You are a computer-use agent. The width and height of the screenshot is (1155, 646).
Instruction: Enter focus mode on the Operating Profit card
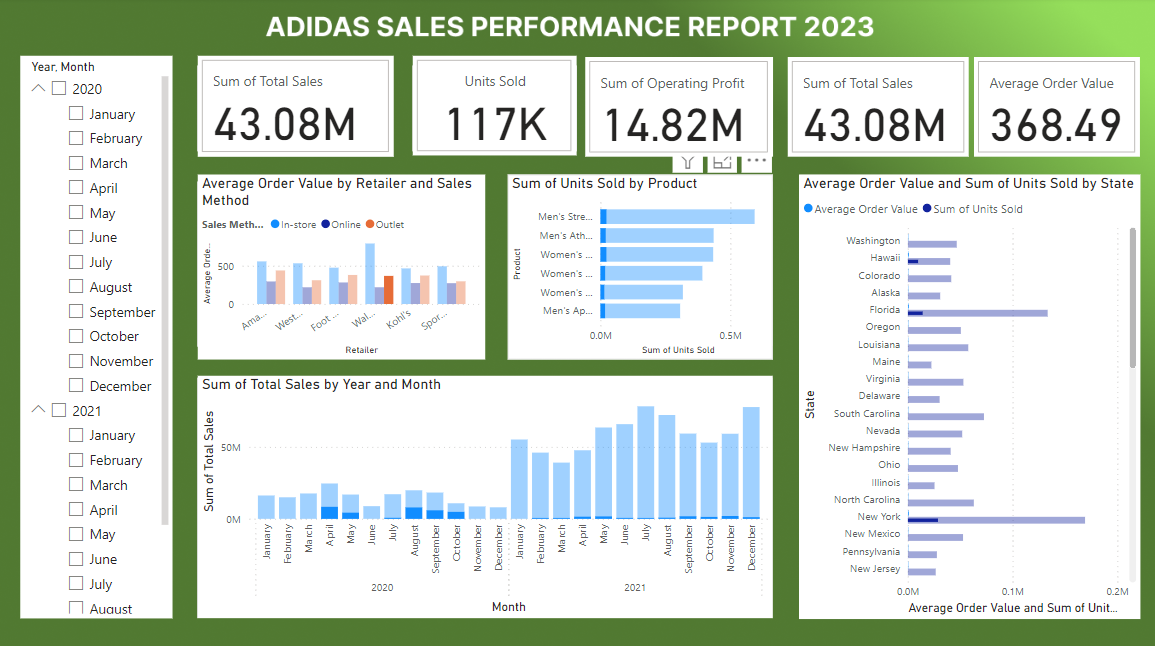722,162
